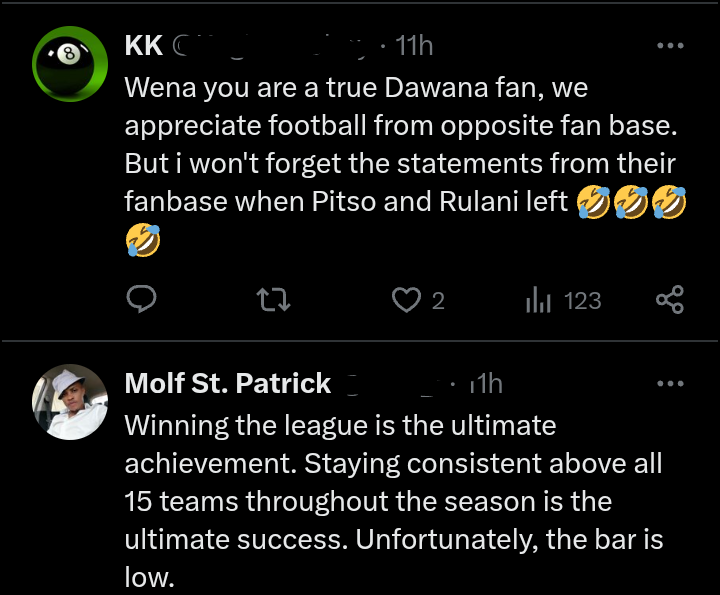Open the 11h timestamp on KK's tweet
The height and width of the screenshot is (595, 720).
pos(414,46)
